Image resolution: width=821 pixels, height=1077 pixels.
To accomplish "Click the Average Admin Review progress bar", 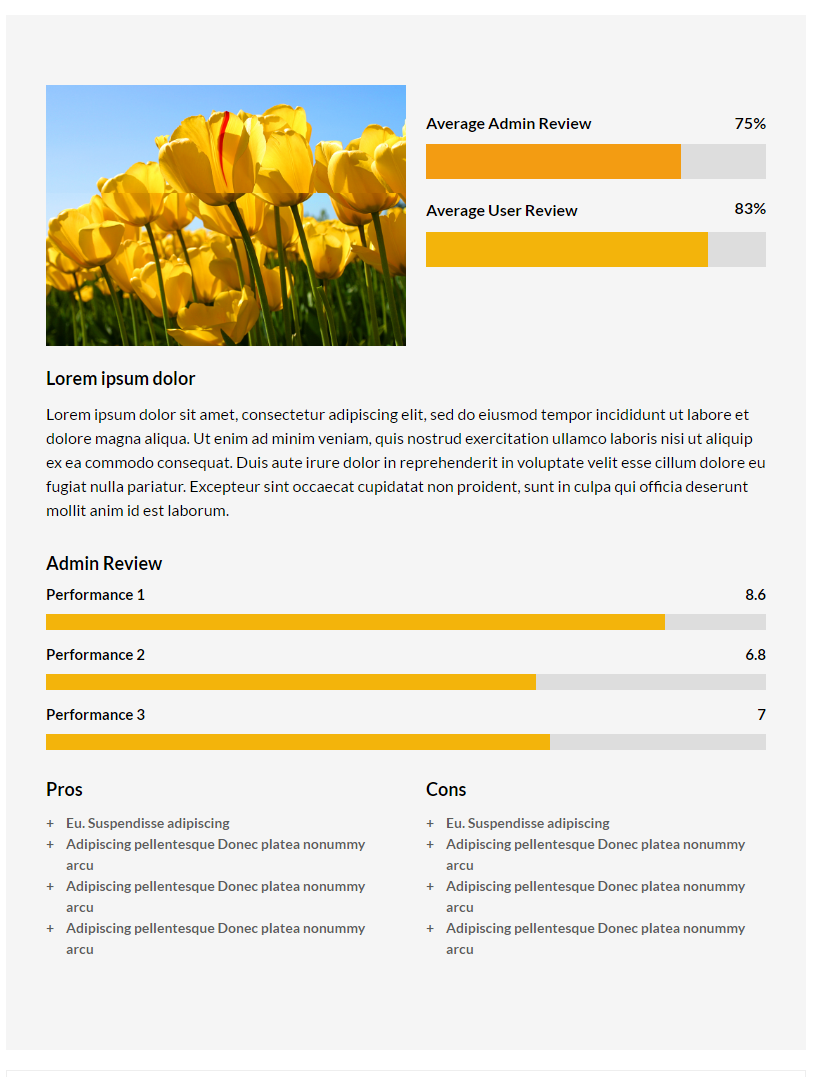I will tap(596, 161).
